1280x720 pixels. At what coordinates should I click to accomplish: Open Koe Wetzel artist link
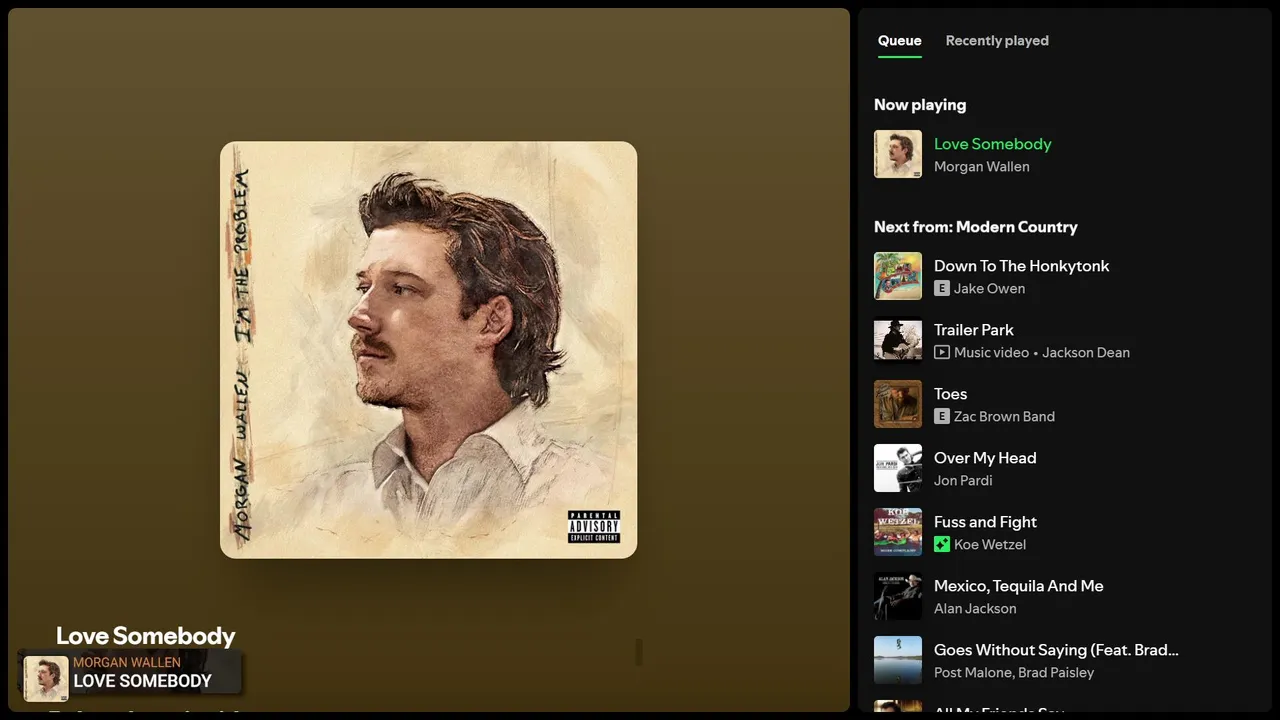[x=990, y=545]
